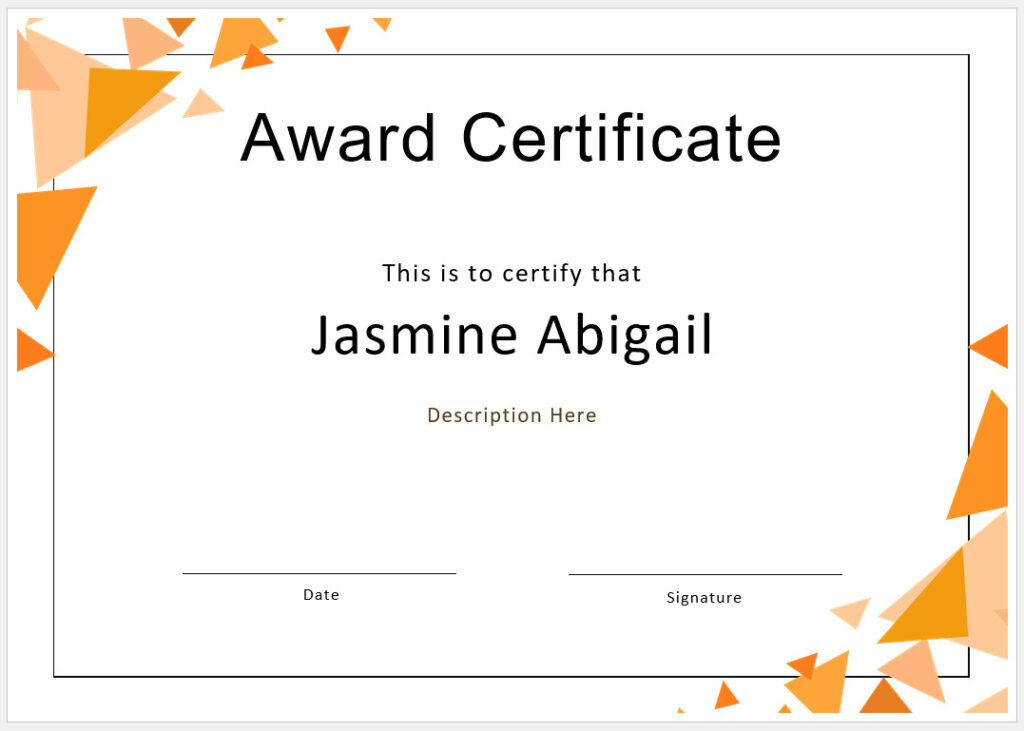Click the 'Date' label
The image size is (1024, 731).
click(320, 594)
